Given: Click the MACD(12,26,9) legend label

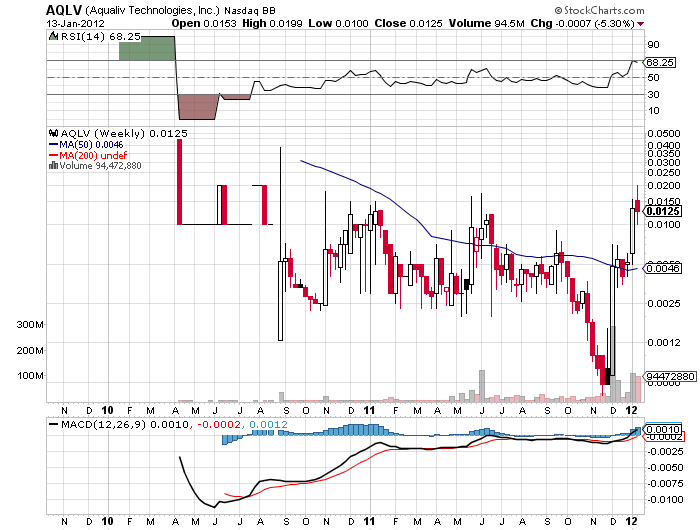Looking at the screenshot, I should coord(104,424).
